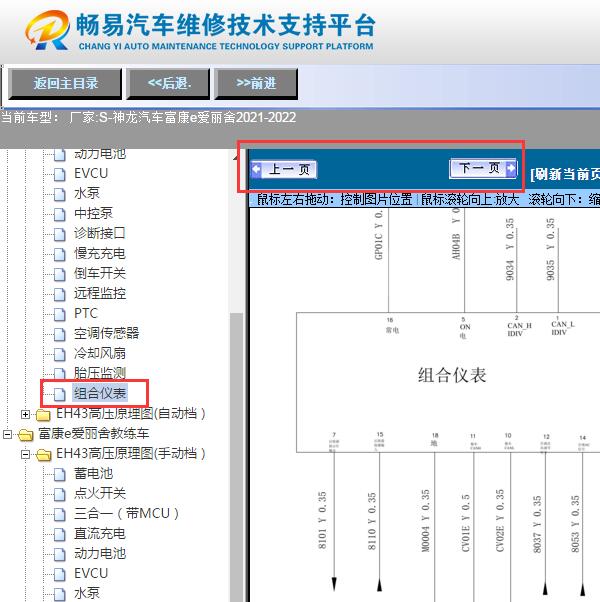Click the 组合仪表 title in the diagram
The width and height of the screenshot is (600, 602).
[452, 375]
